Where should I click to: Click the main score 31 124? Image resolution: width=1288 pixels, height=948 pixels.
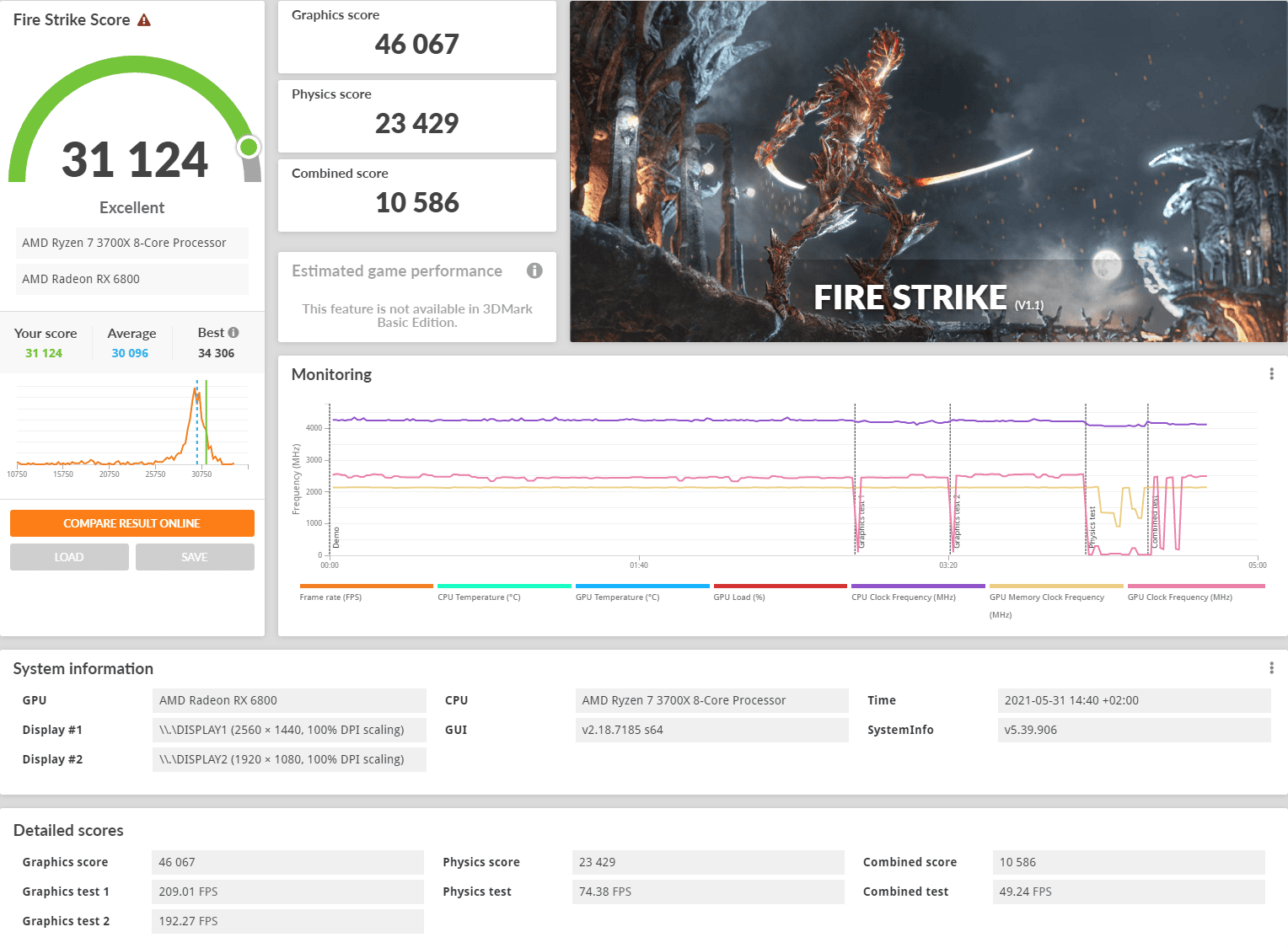(135, 159)
